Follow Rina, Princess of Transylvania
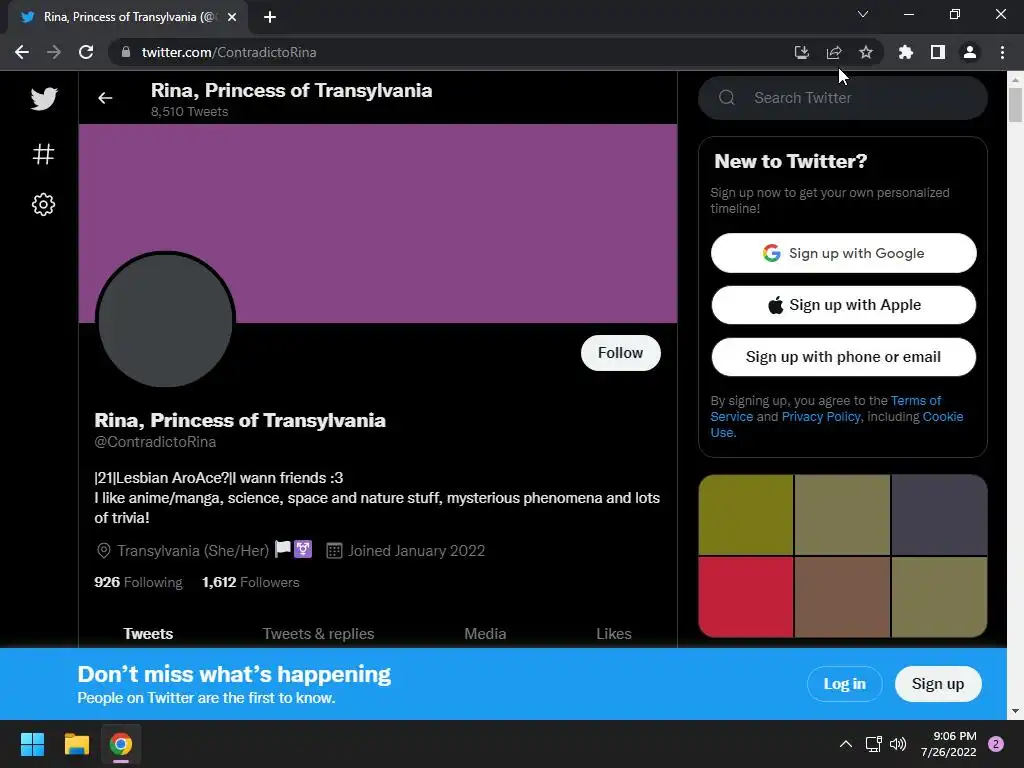The width and height of the screenshot is (1024, 768). 620,353
